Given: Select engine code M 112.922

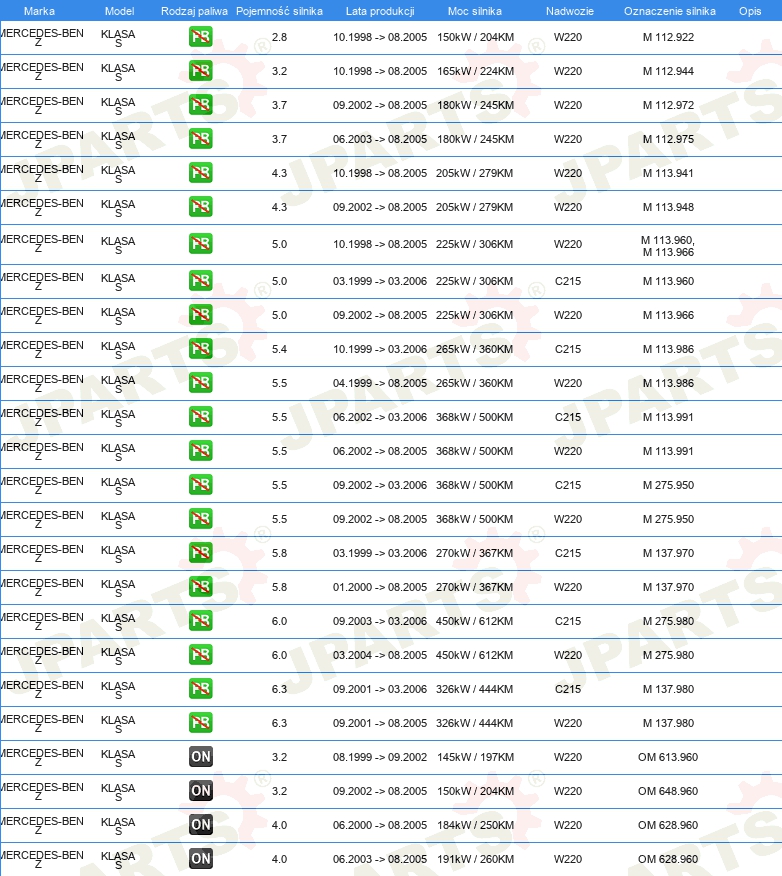Looking at the screenshot, I should click(668, 37).
